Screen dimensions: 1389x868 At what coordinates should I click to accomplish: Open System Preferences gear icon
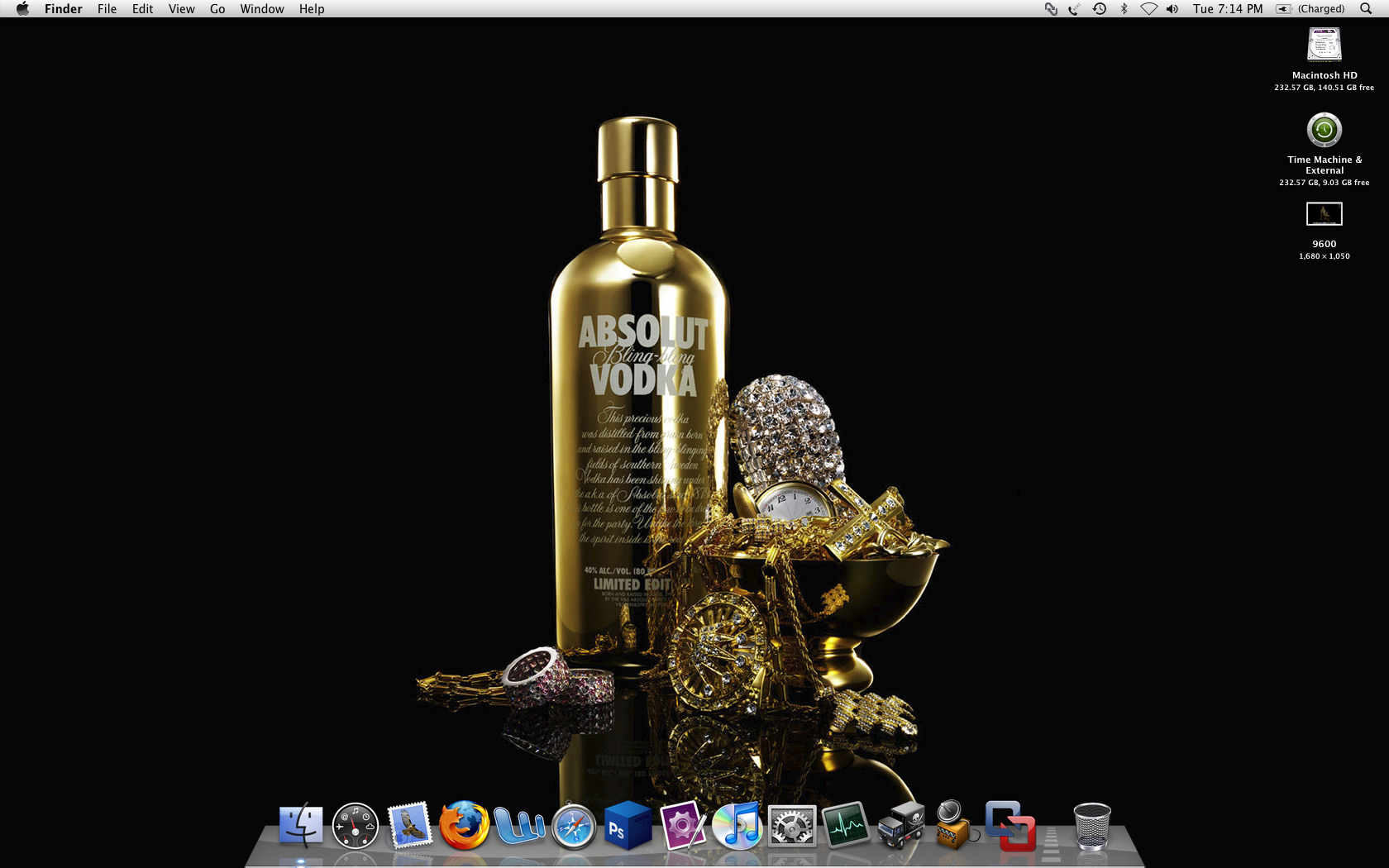click(x=792, y=826)
